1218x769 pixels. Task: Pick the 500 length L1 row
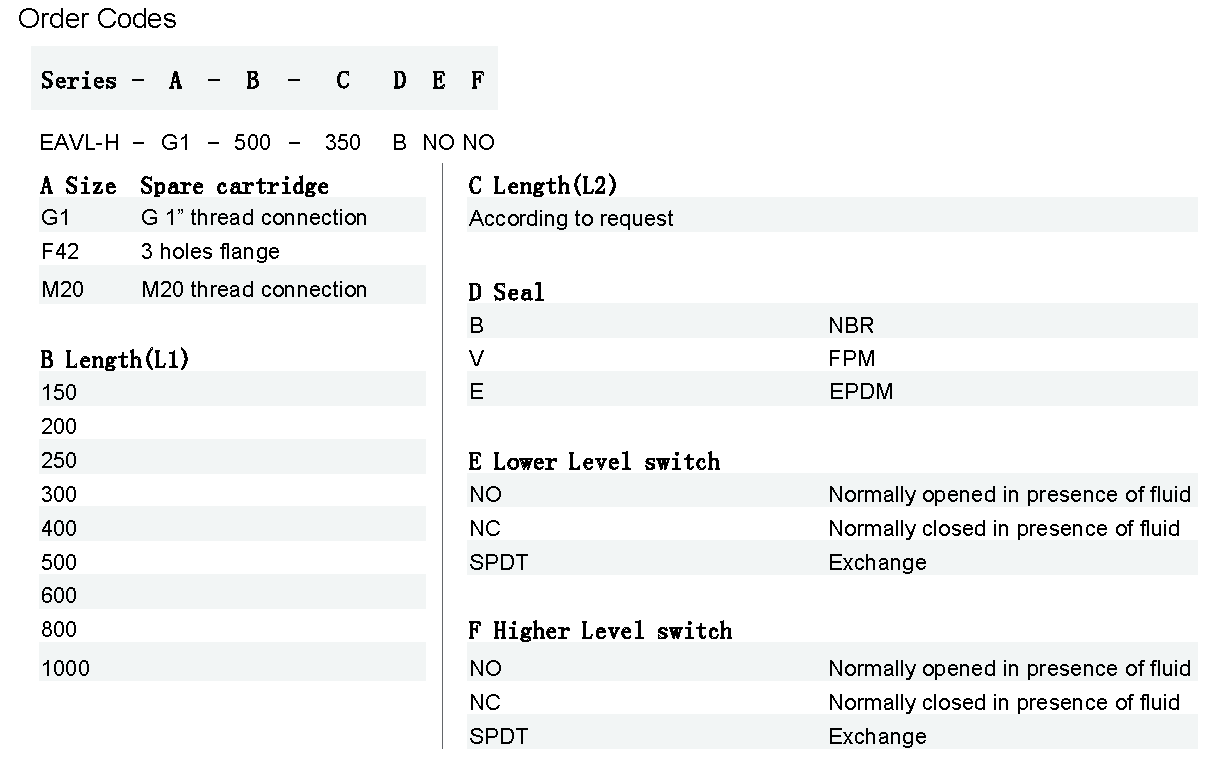[59, 562]
